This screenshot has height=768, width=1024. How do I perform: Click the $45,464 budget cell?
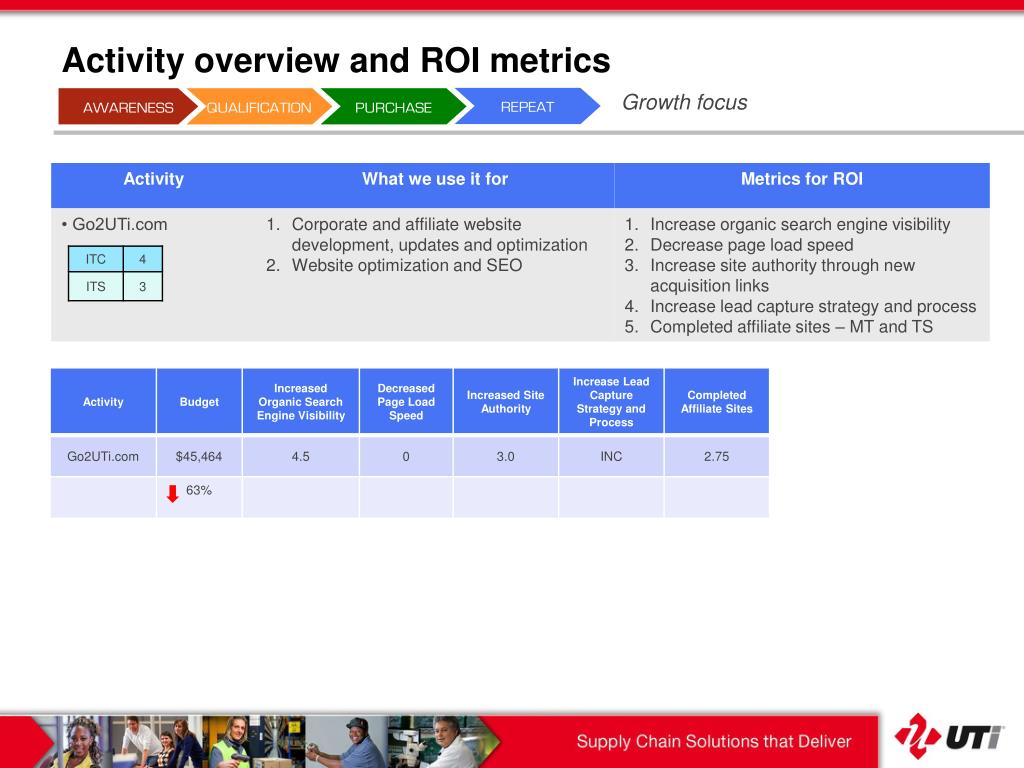click(199, 456)
